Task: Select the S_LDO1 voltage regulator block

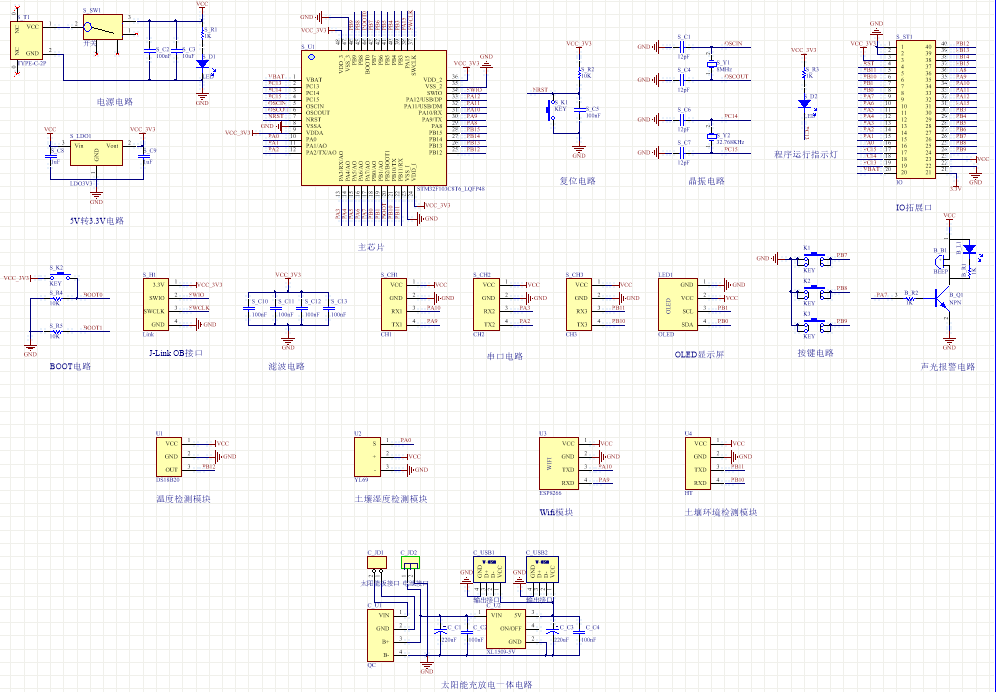Action: click(x=97, y=153)
